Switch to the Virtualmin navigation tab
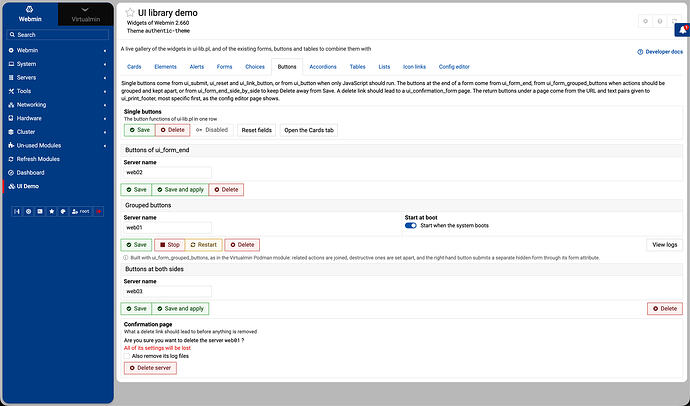The width and height of the screenshot is (690, 406). pyautogui.click(x=85, y=14)
